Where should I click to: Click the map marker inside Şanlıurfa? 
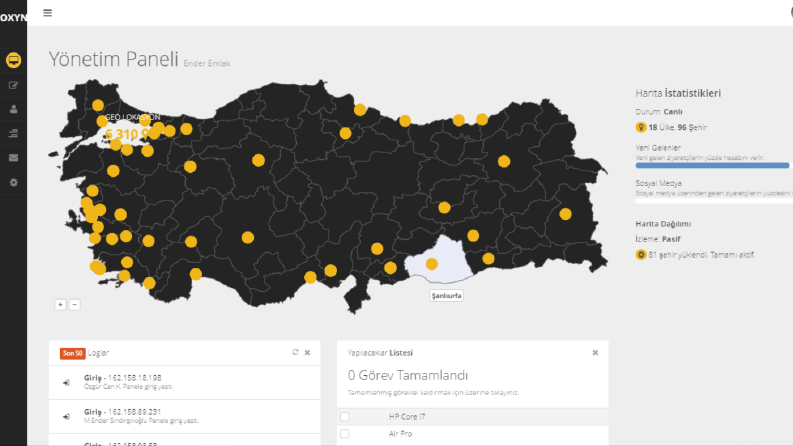431,264
